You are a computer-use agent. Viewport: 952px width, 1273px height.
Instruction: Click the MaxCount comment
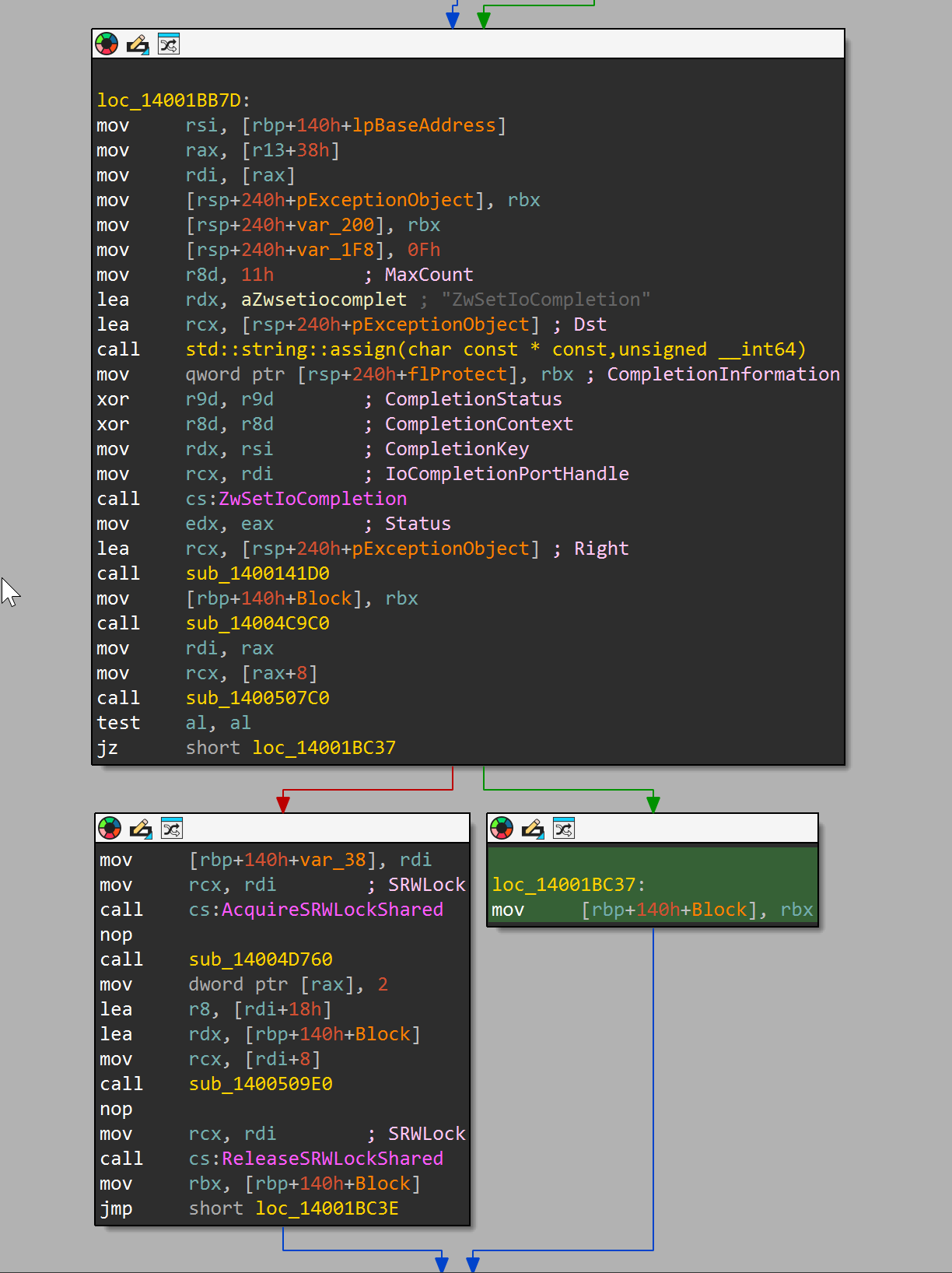429,275
